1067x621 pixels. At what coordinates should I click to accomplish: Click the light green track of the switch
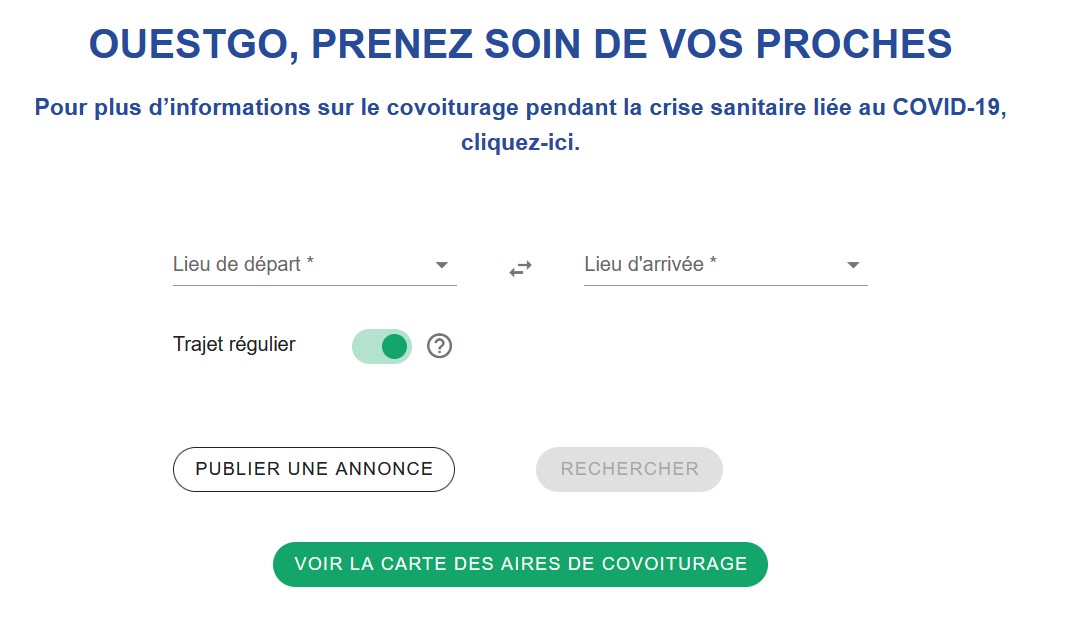[x=364, y=346]
